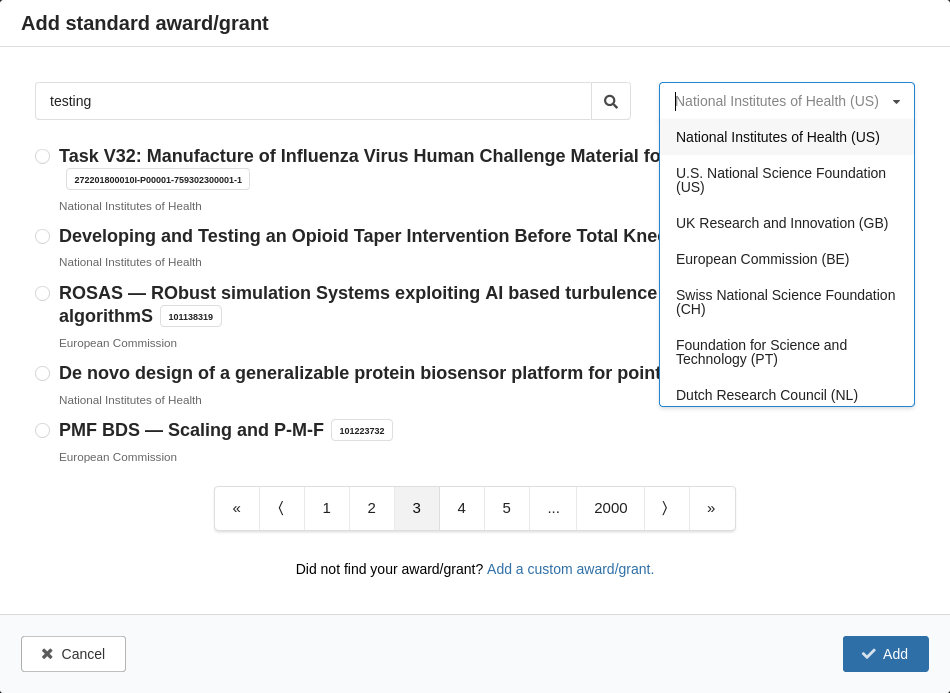Click into the search field containing testing
The height and width of the screenshot is (693, 950).
pos(313,101)
